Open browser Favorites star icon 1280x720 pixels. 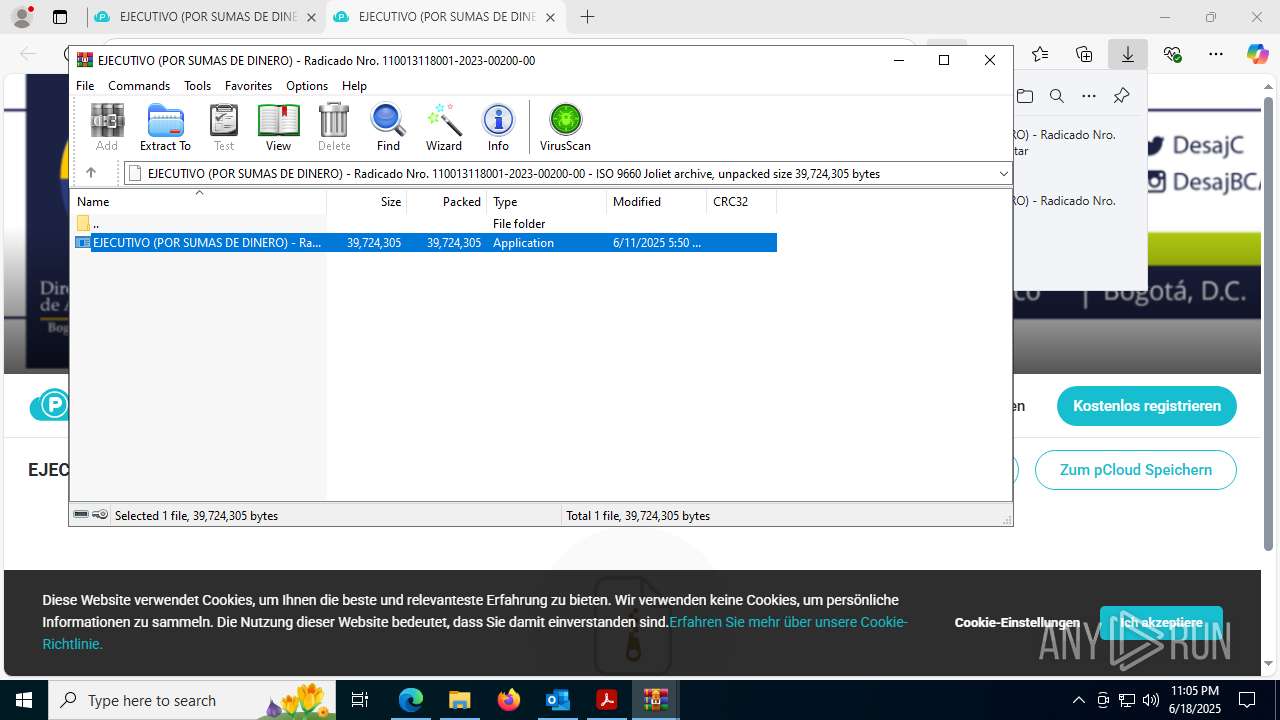point(1040,54)
